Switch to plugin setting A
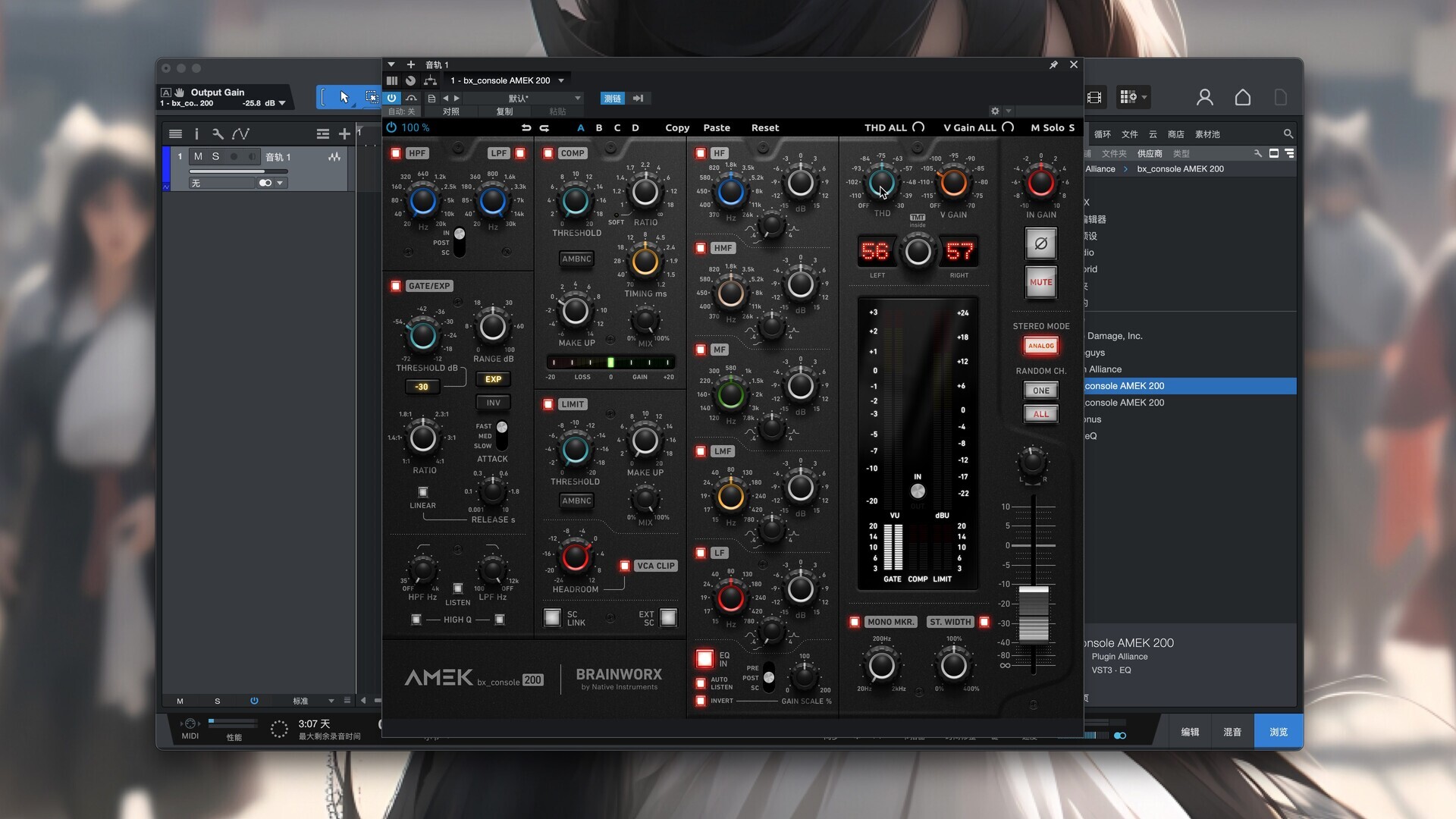1456x819 pixels. (581, 127)
